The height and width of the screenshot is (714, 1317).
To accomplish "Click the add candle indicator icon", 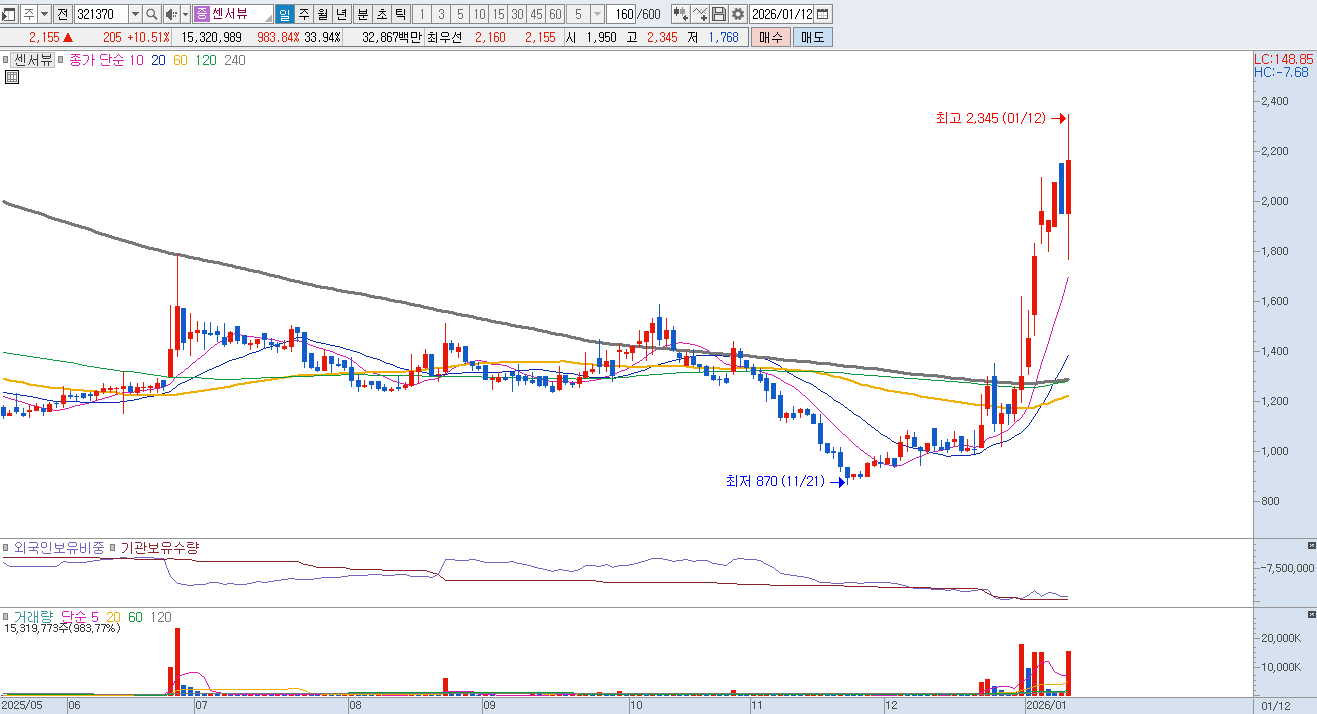I will (680, 14).
